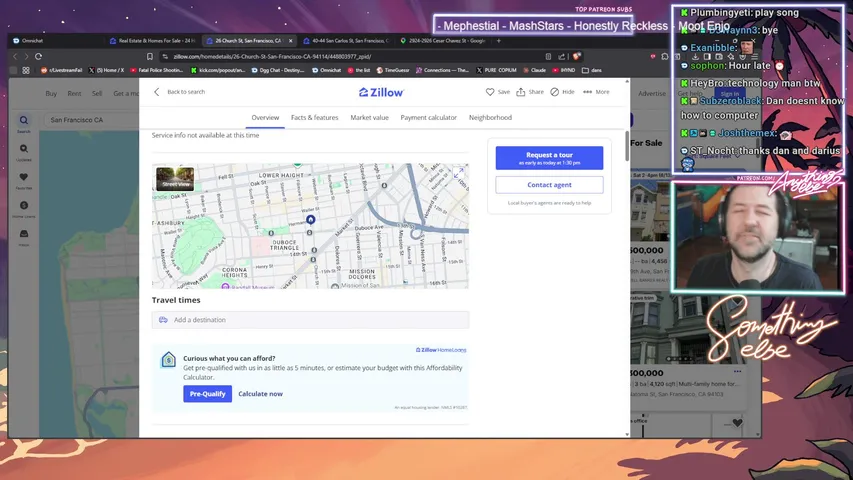Open the Sell menu in the background page
The height and width of the screenshot is (480, 853).
point(97,94)
